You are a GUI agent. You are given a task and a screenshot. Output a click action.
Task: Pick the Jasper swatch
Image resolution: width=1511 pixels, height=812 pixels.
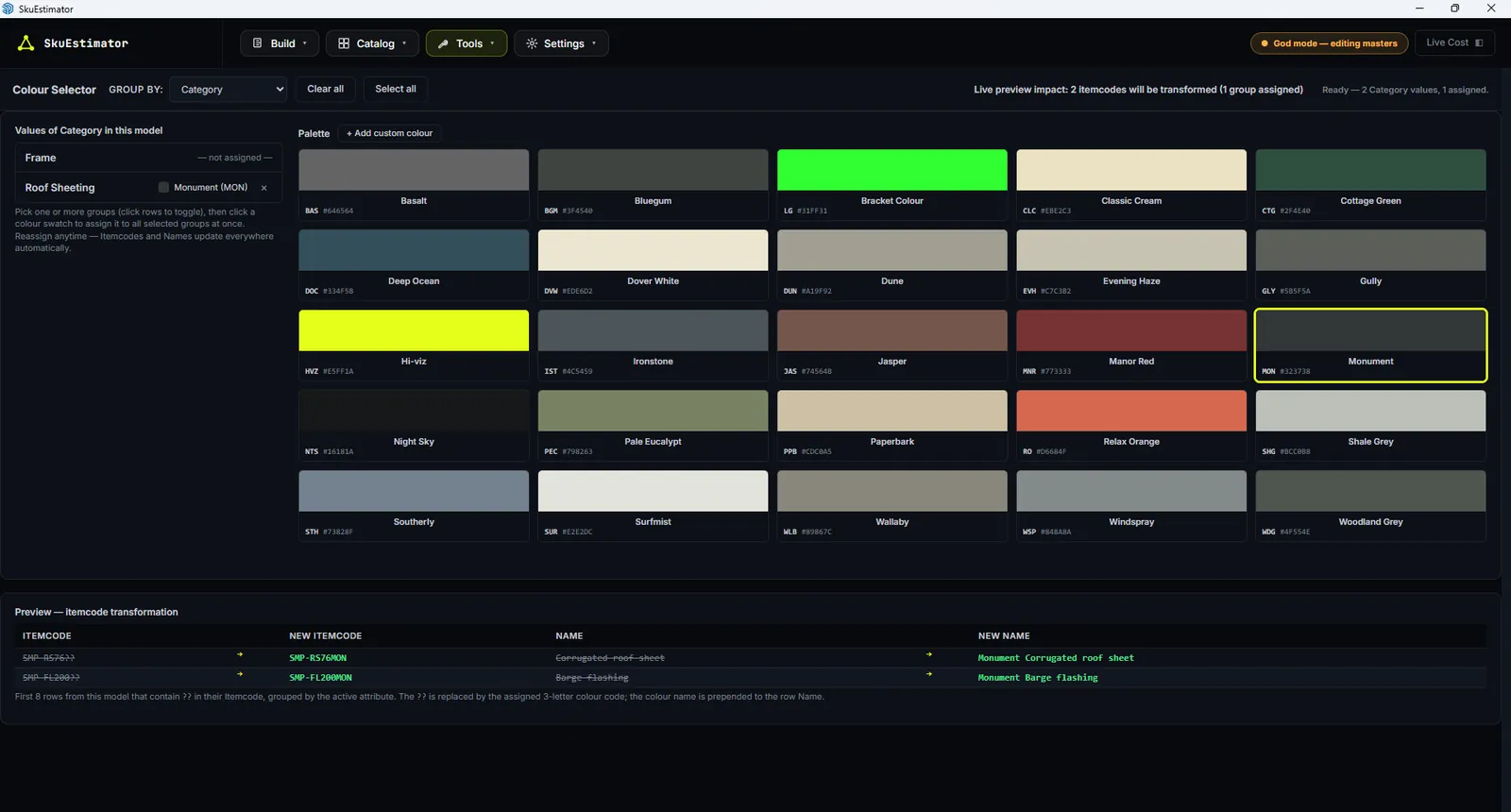click(x=891, y=345)
